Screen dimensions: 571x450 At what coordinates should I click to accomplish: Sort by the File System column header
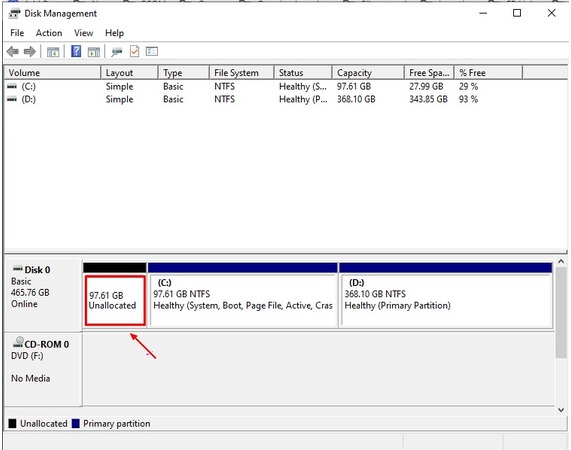(x=241, y=73)
